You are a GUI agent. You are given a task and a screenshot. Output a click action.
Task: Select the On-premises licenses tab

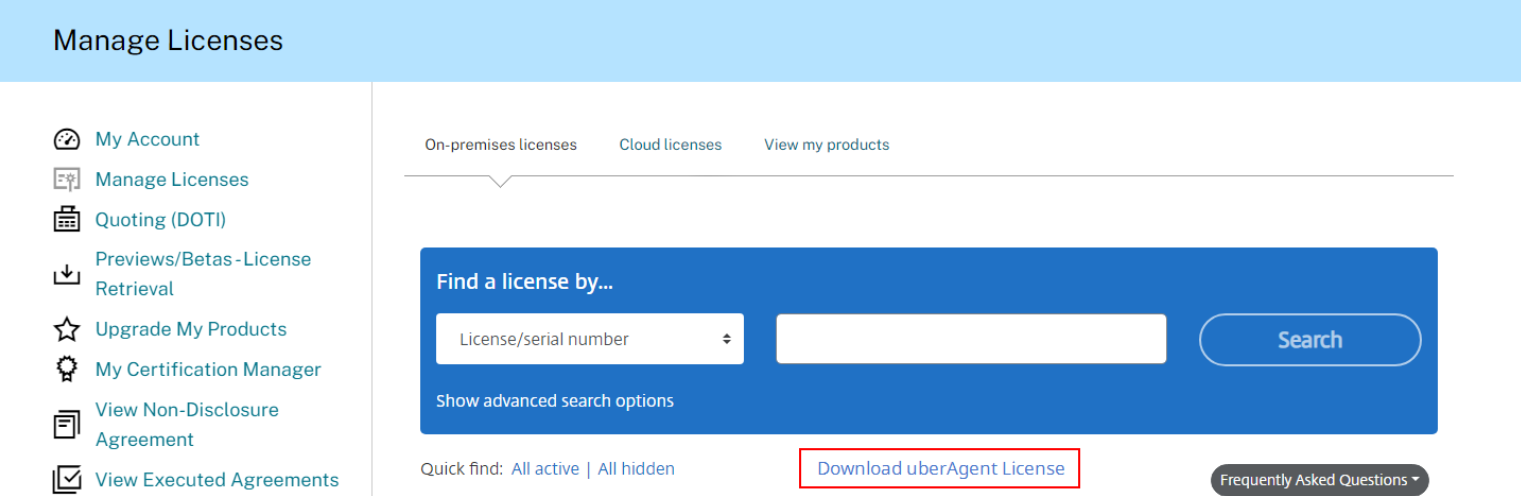click(501, 145)
